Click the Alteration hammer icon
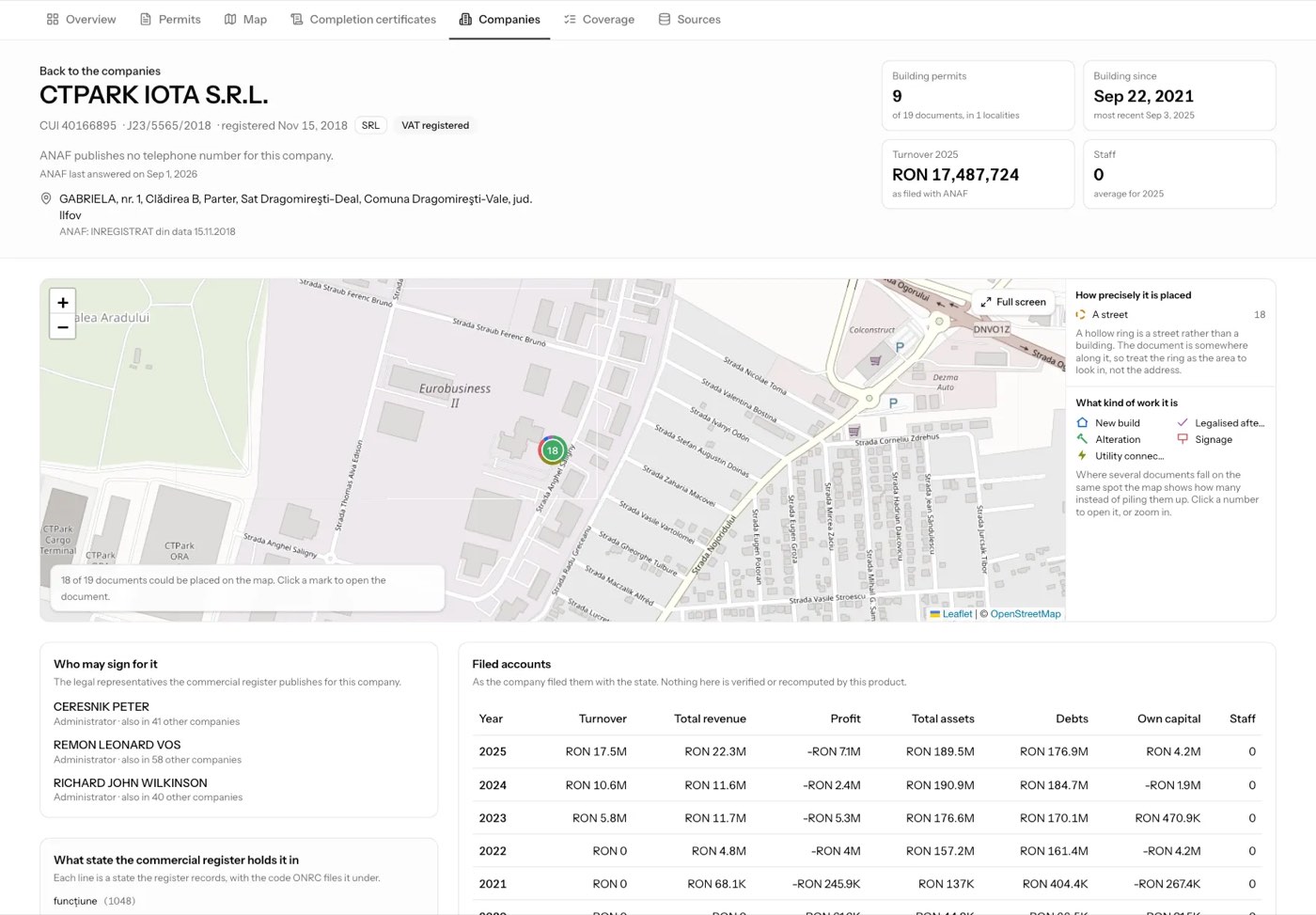 pos(1082,439)
